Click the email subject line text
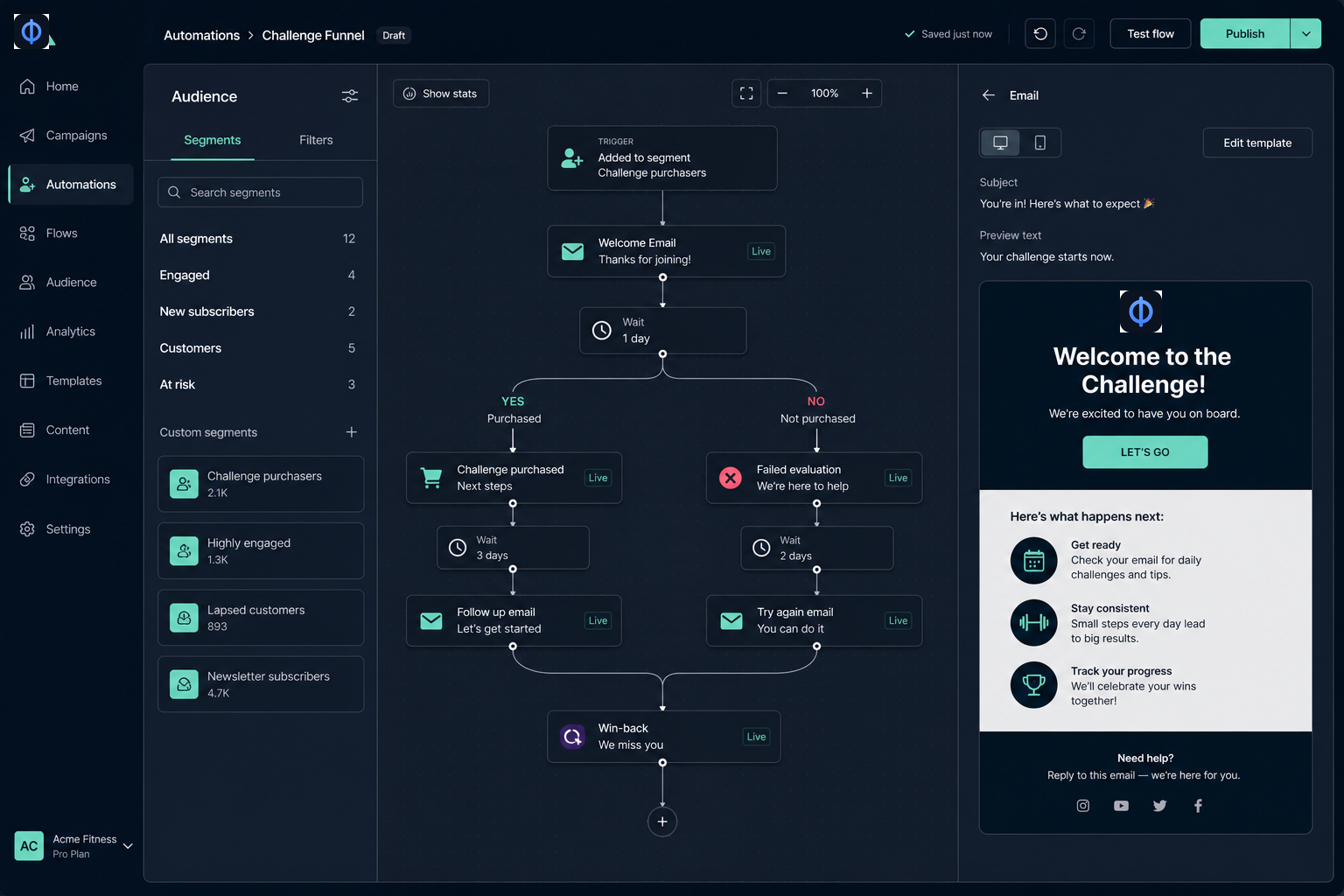Viewport: 1344px width, 896px height. click(x=1067, y=204)
